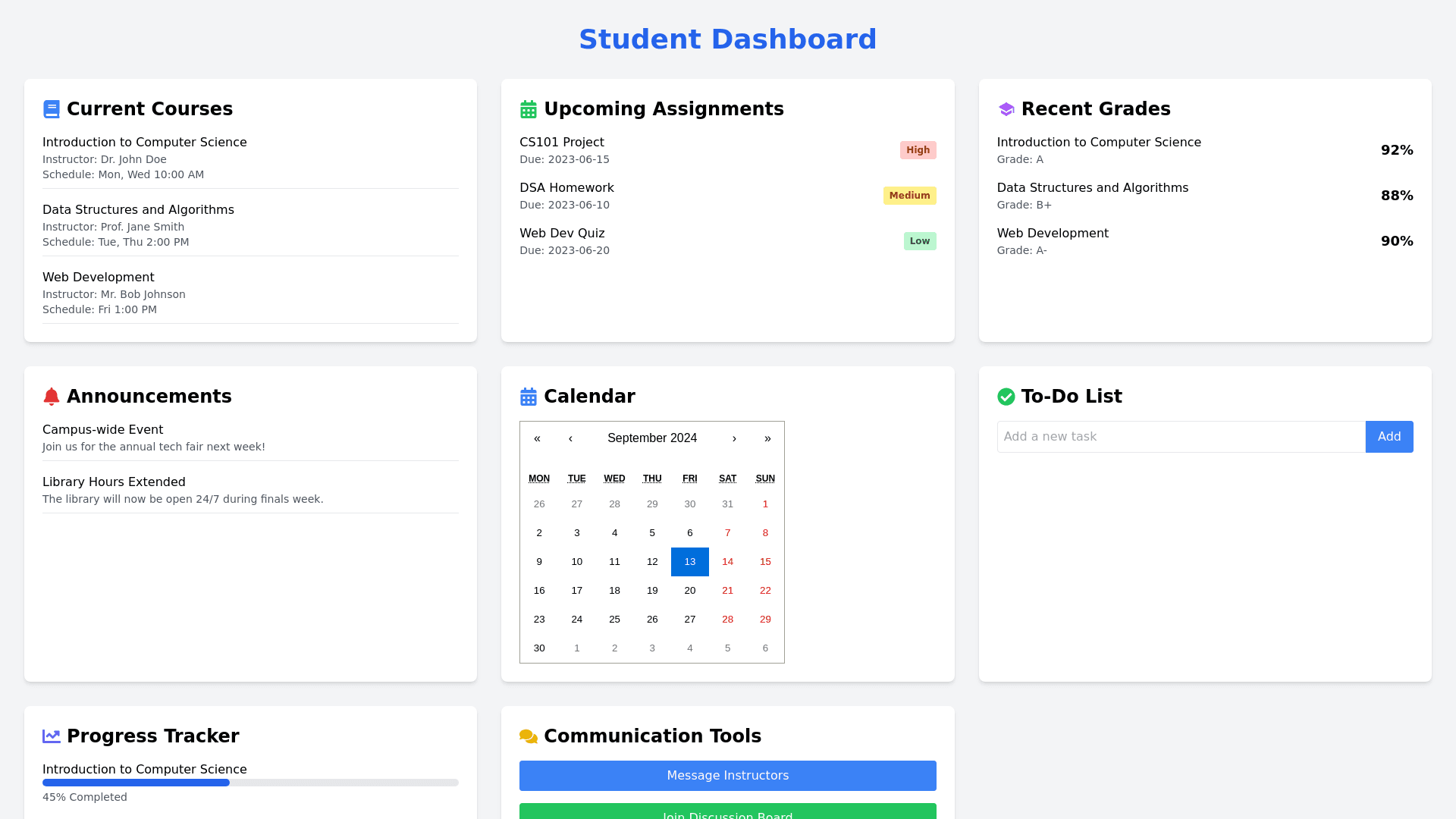
Task: Click the Upcoming Assignments calendar icon
Action: click(528, 108)
